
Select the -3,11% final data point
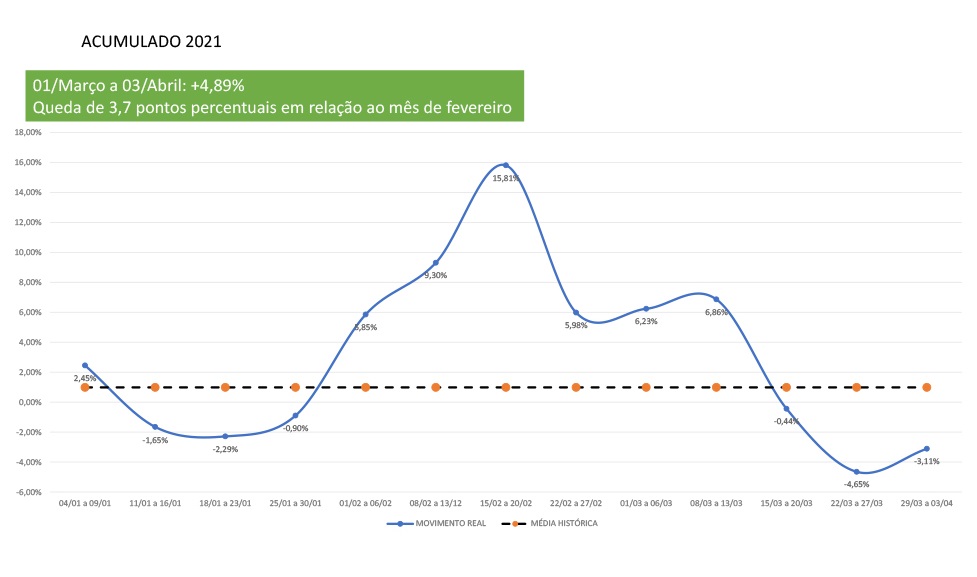926,449
